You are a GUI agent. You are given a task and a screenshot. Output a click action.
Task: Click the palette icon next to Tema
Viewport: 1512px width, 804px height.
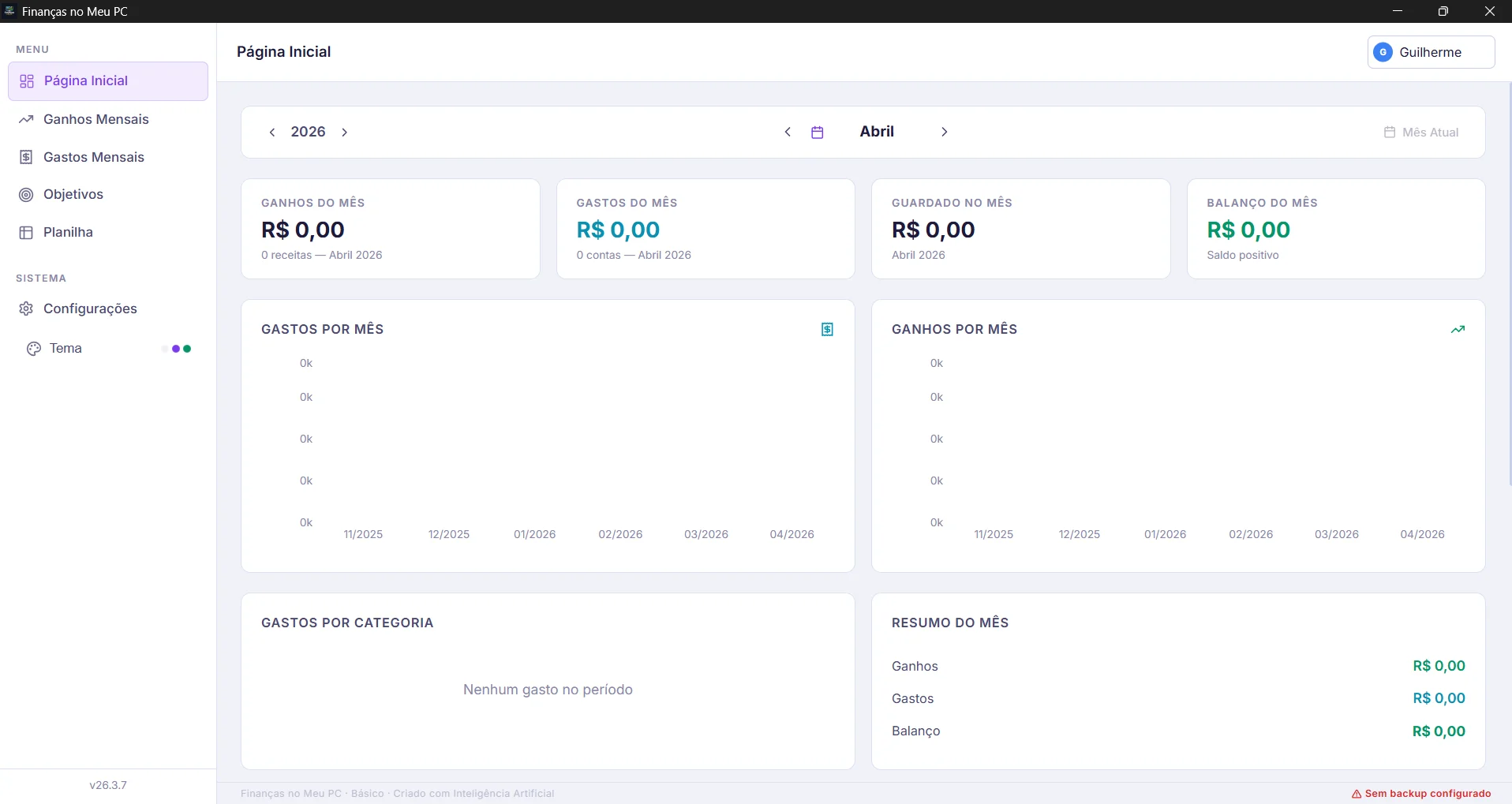[33, 348]
